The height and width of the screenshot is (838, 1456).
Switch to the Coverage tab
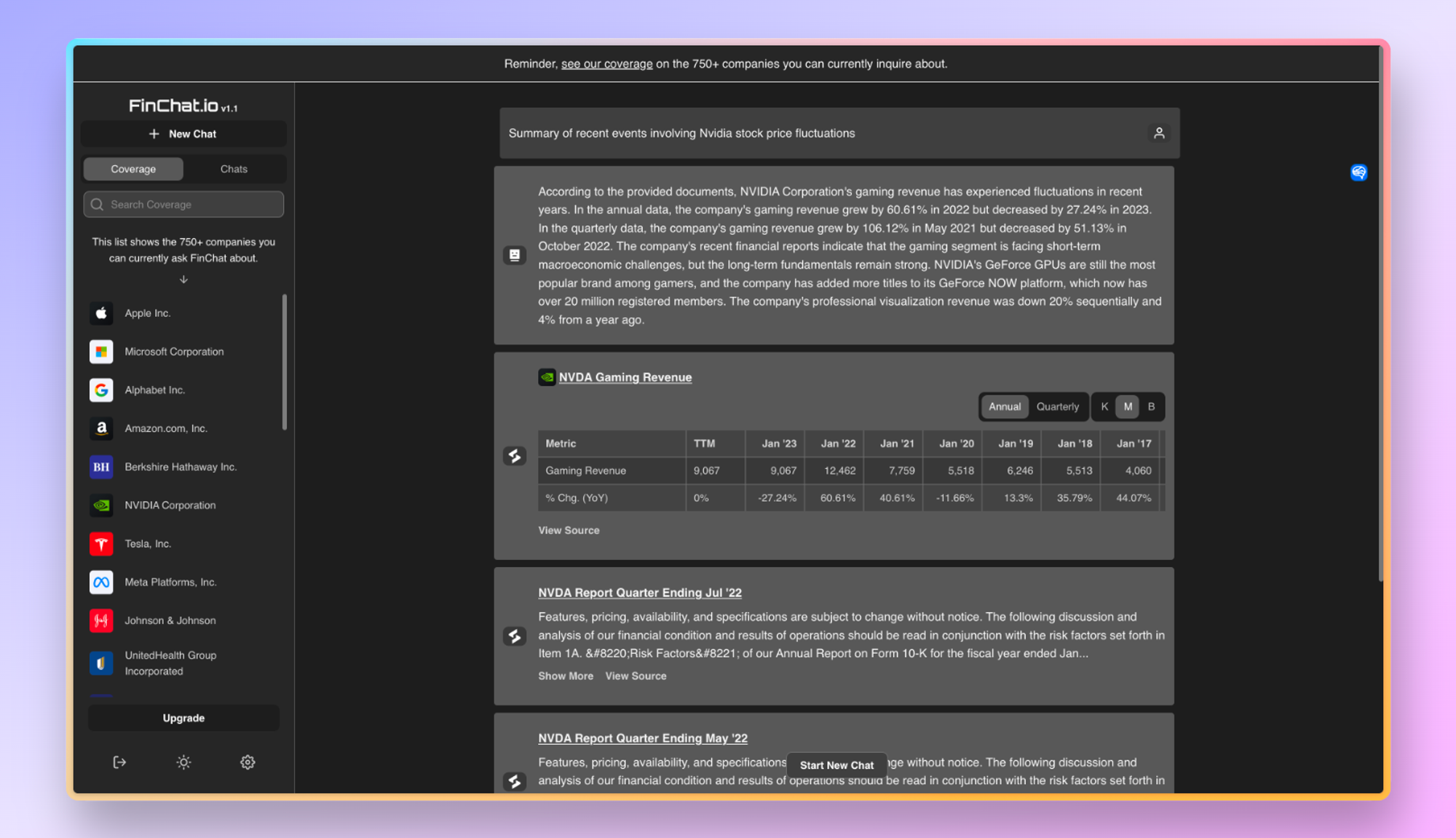point(133,169)
